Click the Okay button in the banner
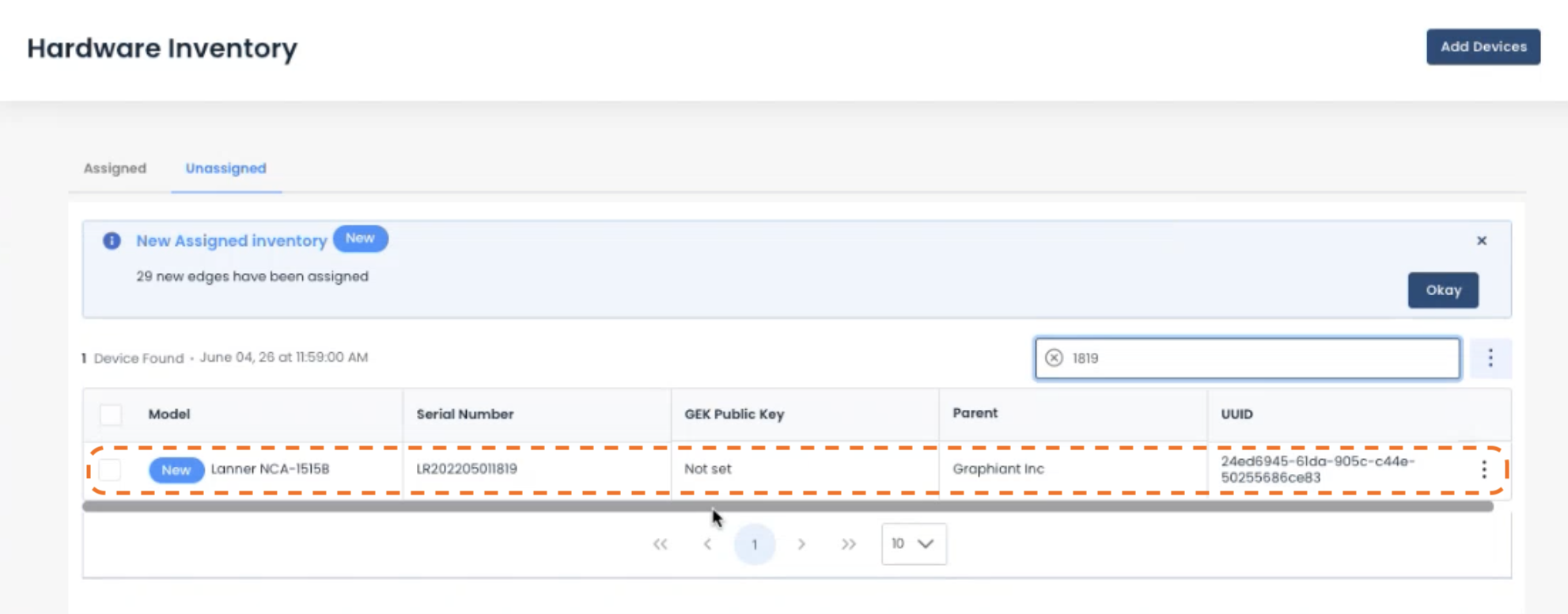 (x=1442, y=290)
